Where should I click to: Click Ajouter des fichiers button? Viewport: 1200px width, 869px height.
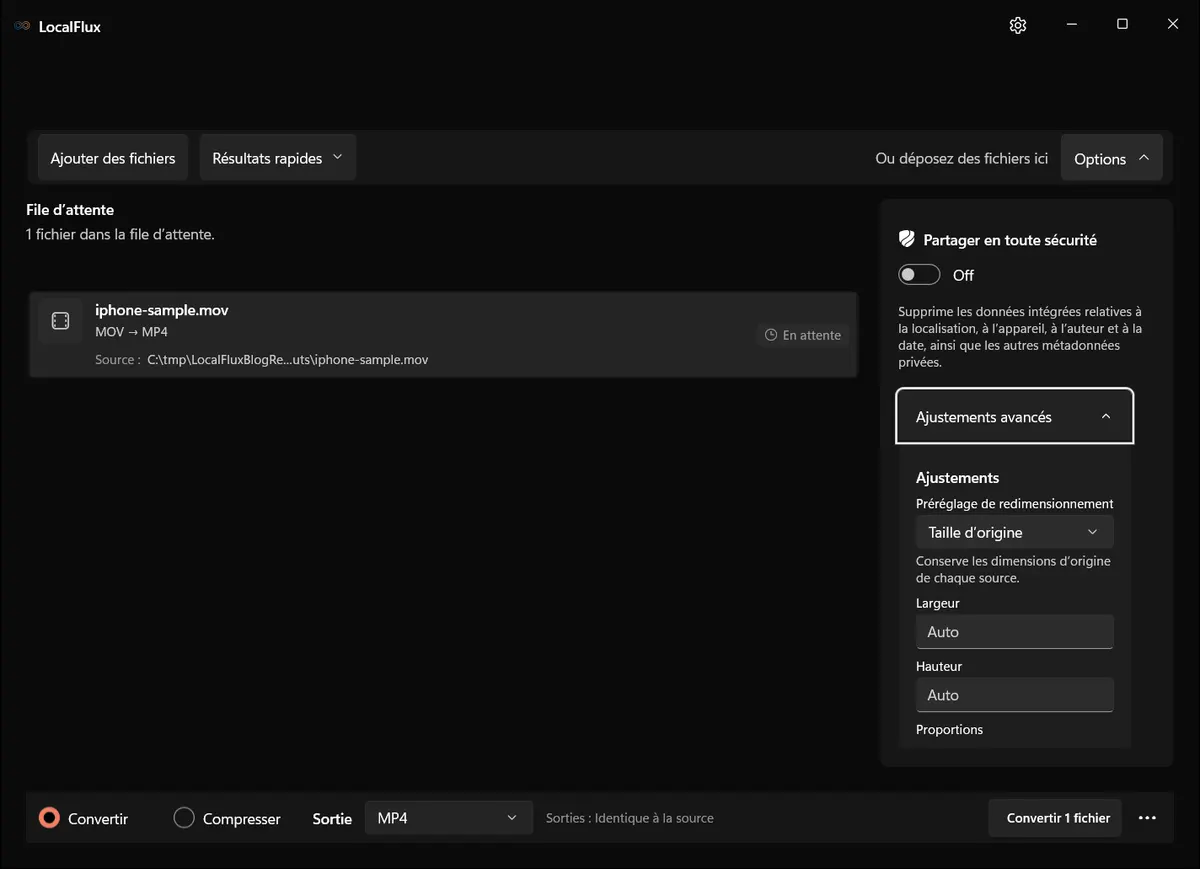coord(113,158)
